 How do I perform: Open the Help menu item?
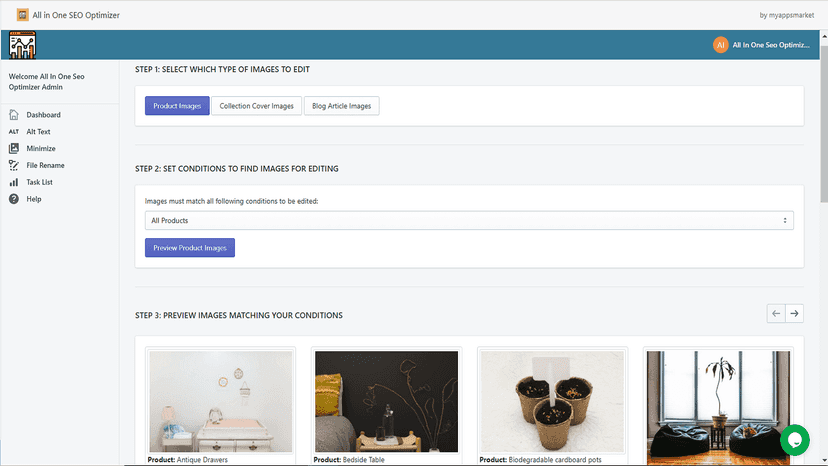click(34, 199)
